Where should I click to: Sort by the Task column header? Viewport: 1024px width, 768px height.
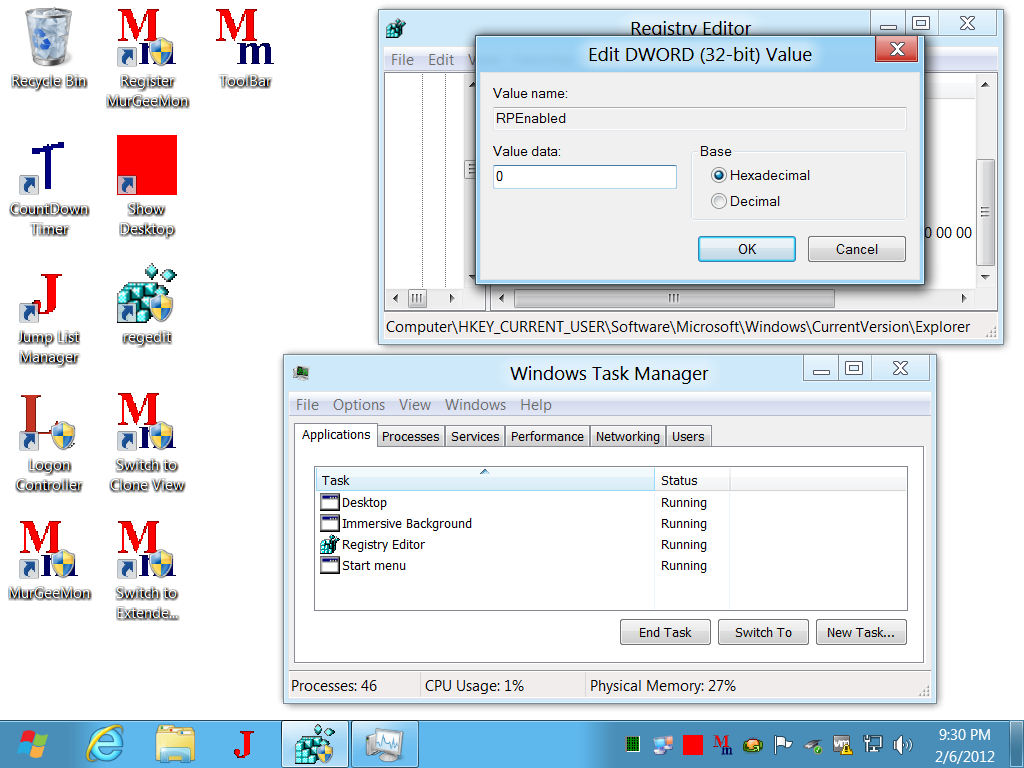(485, 480)
